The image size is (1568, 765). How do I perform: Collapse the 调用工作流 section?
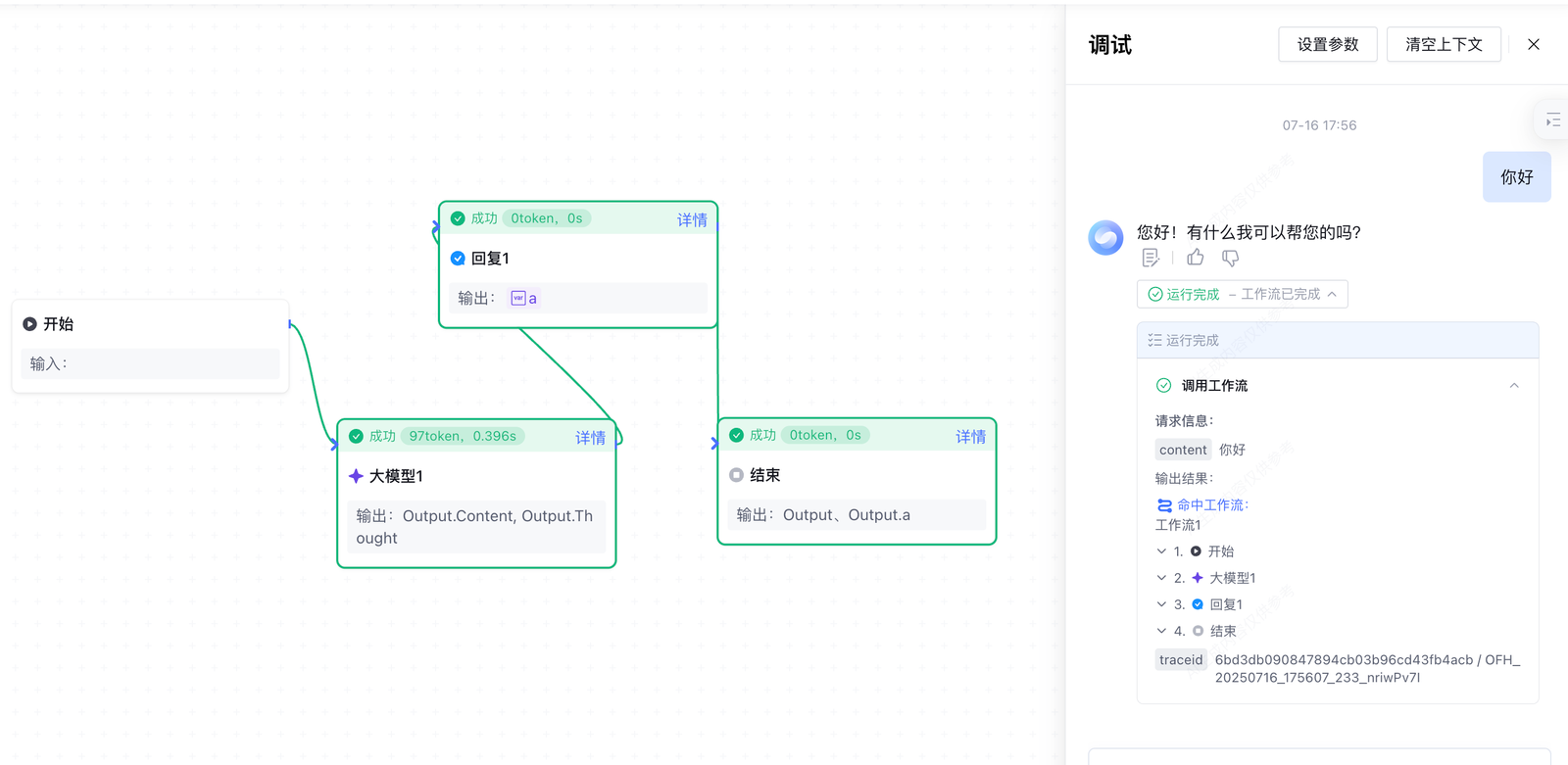(x=1514, y=386)
